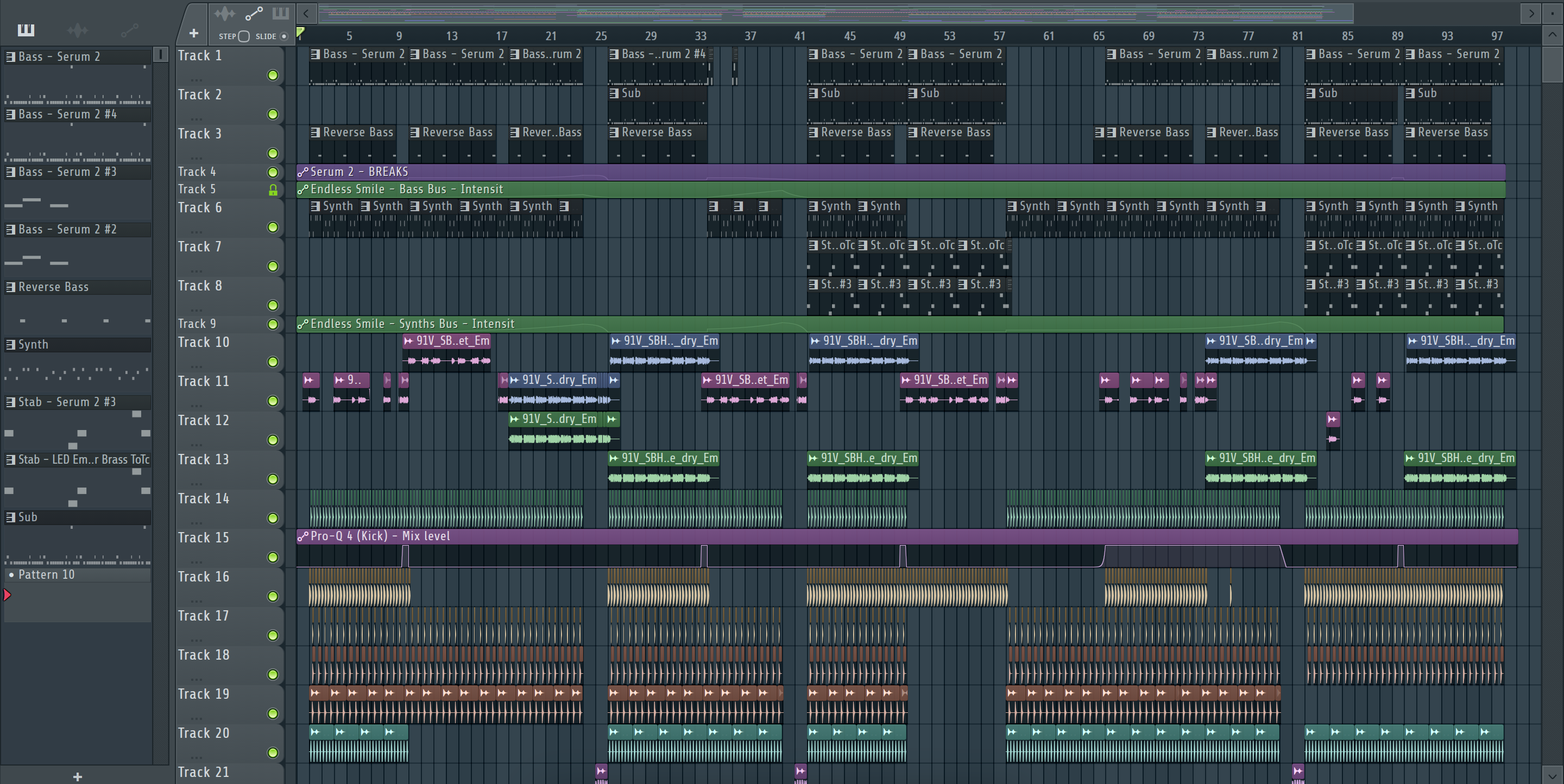Click the Track 3 header

[230, 143]
